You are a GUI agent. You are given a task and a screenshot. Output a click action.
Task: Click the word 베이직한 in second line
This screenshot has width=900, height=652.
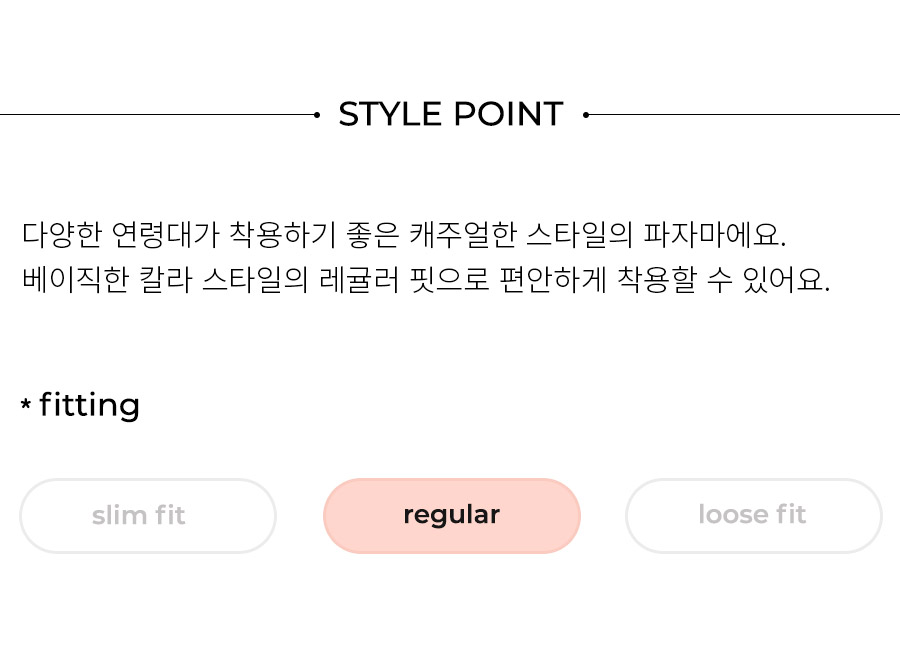76,280
